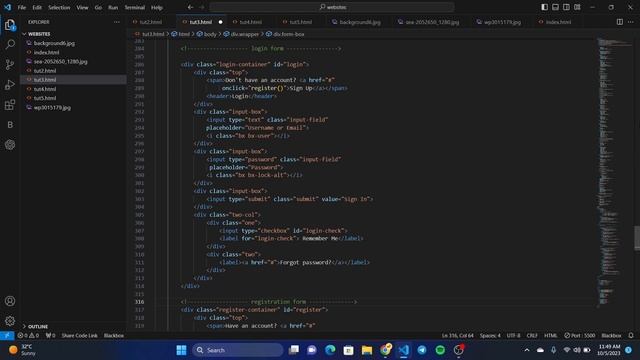Toggle the primary side bar layout icon
Viewport: 640px width, 360px height.
[544, 7]
